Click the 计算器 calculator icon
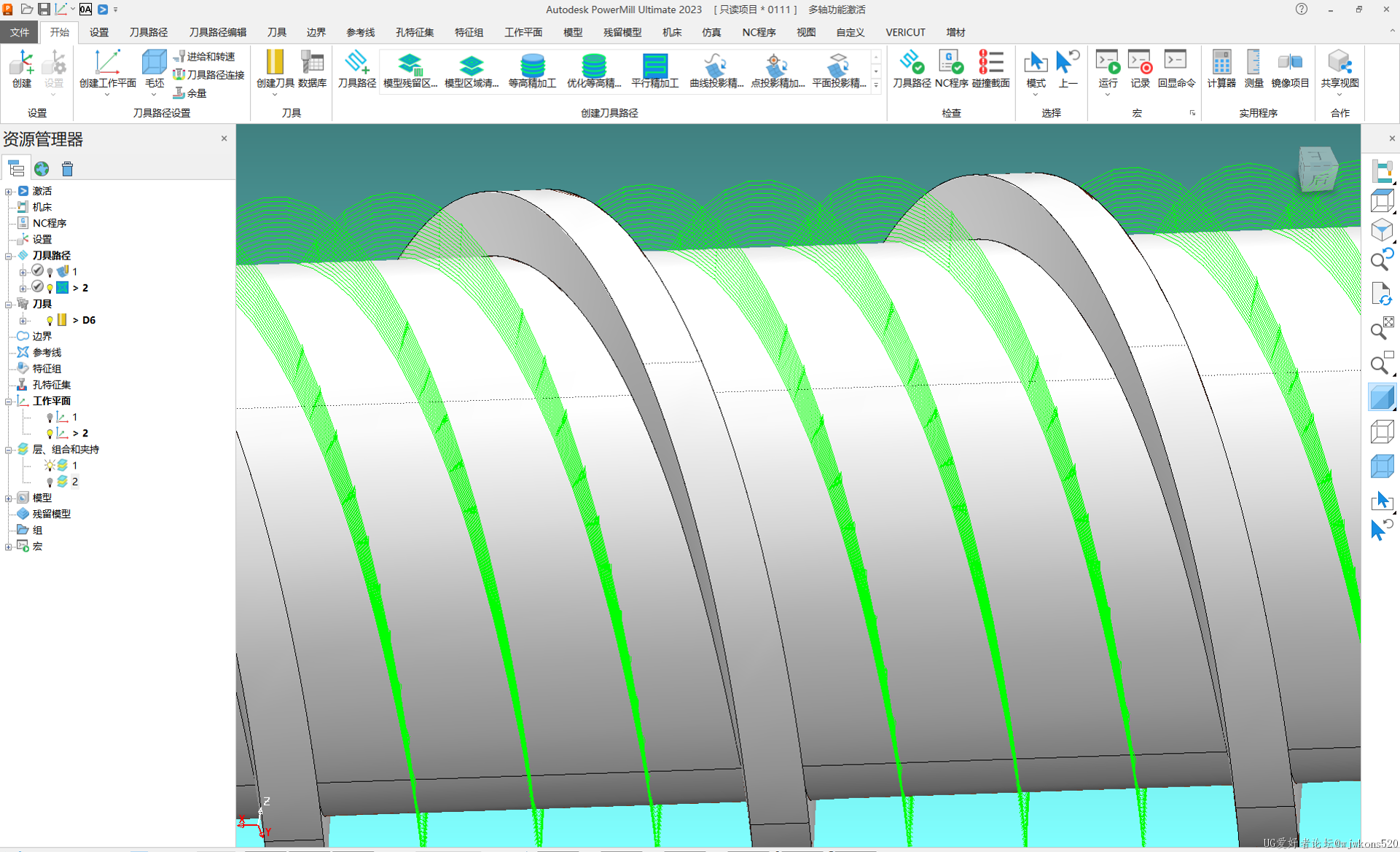The width and height of the screenshot is (1400, 852). pyautogui.click(x=1221, y=69)
